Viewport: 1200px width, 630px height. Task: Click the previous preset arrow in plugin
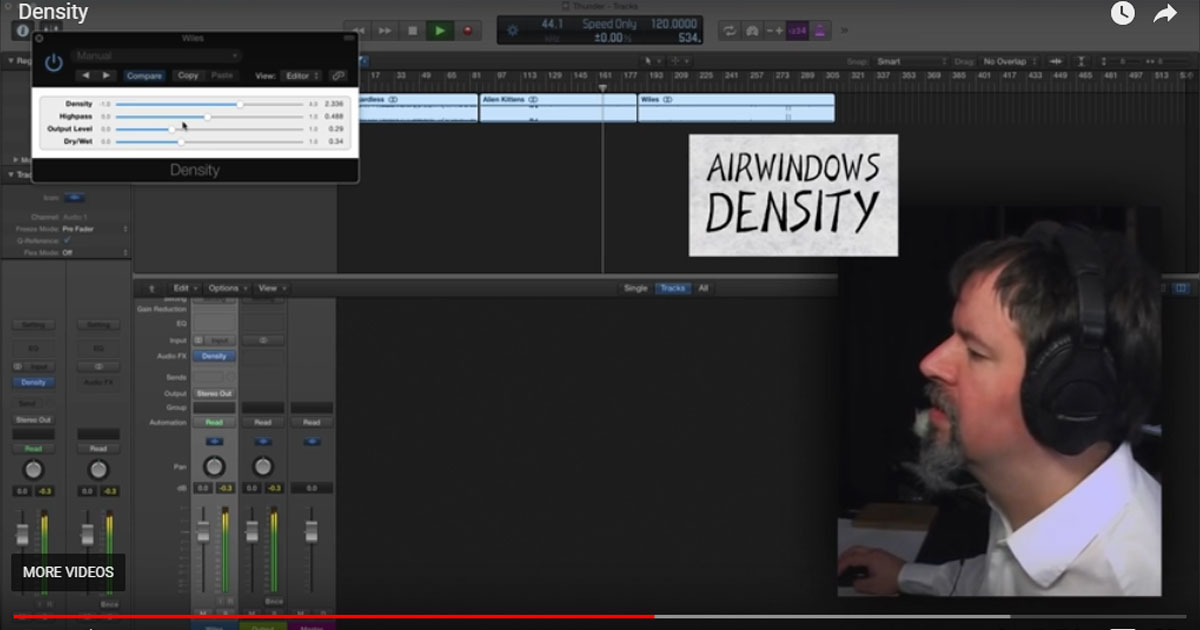coord(85,75)
